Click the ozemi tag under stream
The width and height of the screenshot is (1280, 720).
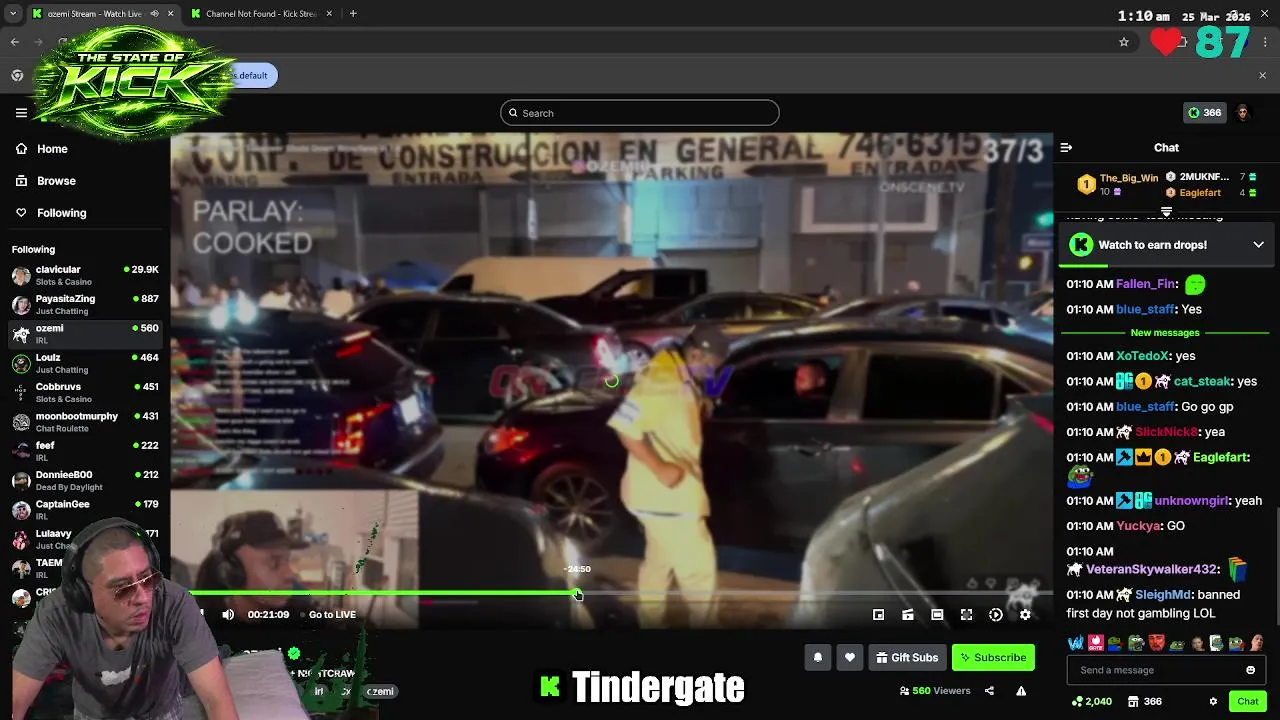380,692
